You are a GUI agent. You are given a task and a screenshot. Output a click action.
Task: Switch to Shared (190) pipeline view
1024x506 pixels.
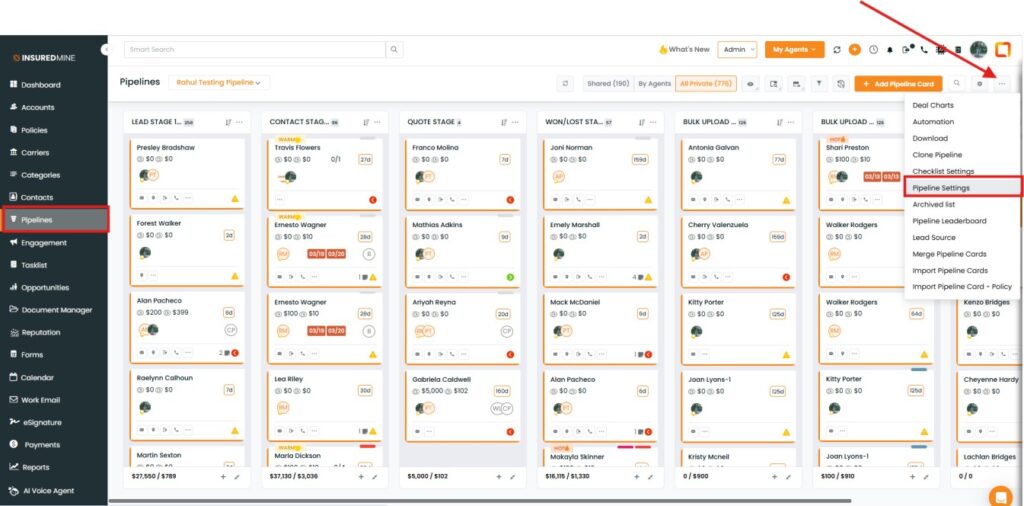(608, 84)
